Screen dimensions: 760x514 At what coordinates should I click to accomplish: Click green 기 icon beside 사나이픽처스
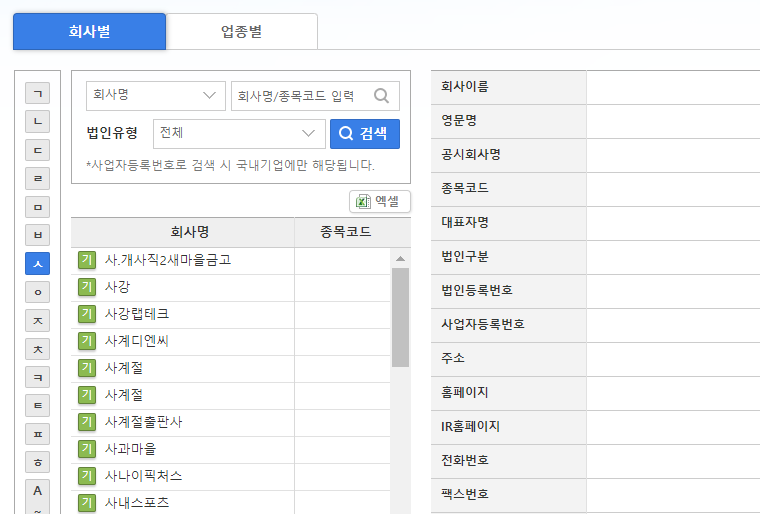tap(87, 476)
